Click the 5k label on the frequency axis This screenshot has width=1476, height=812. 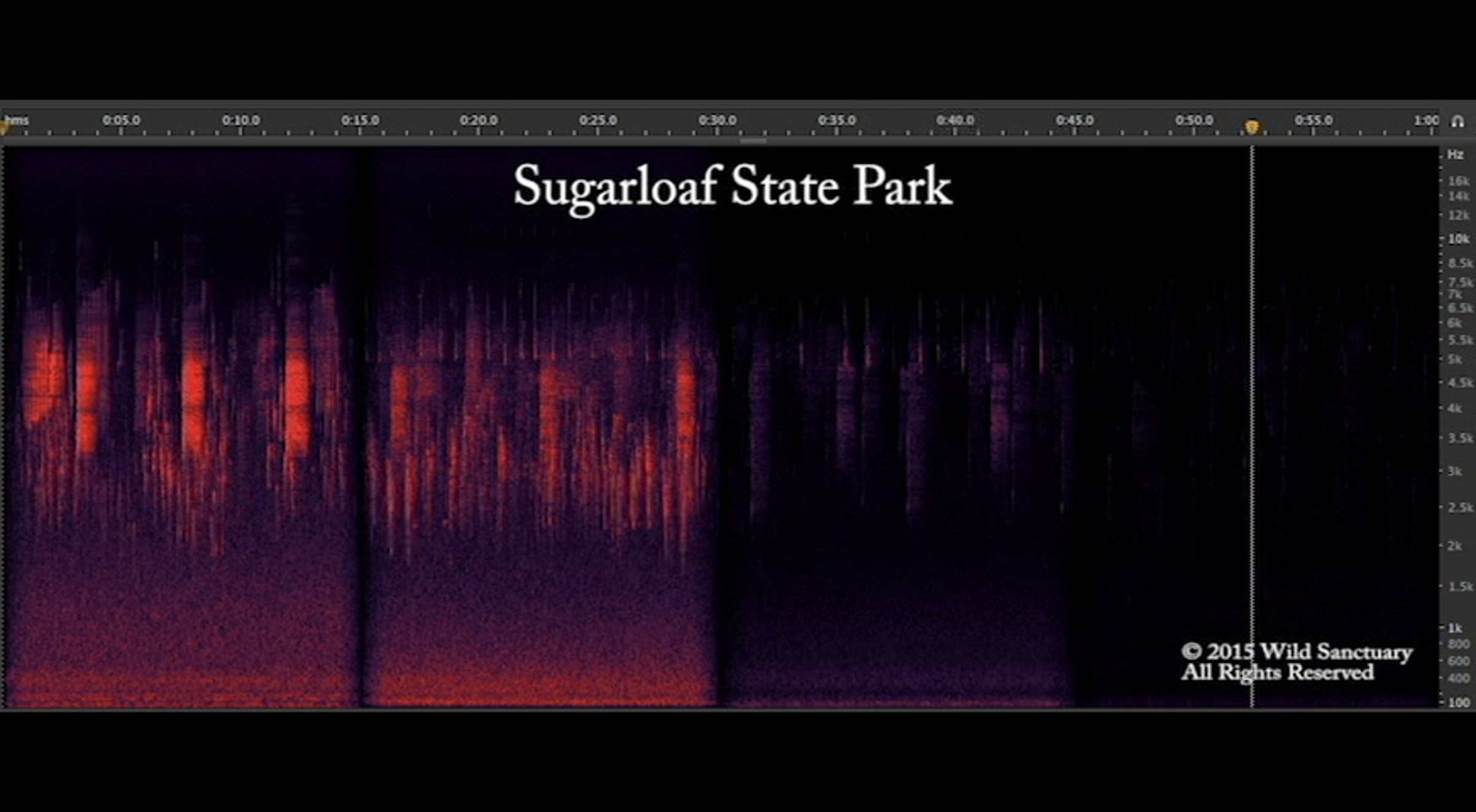(1454, 359)
